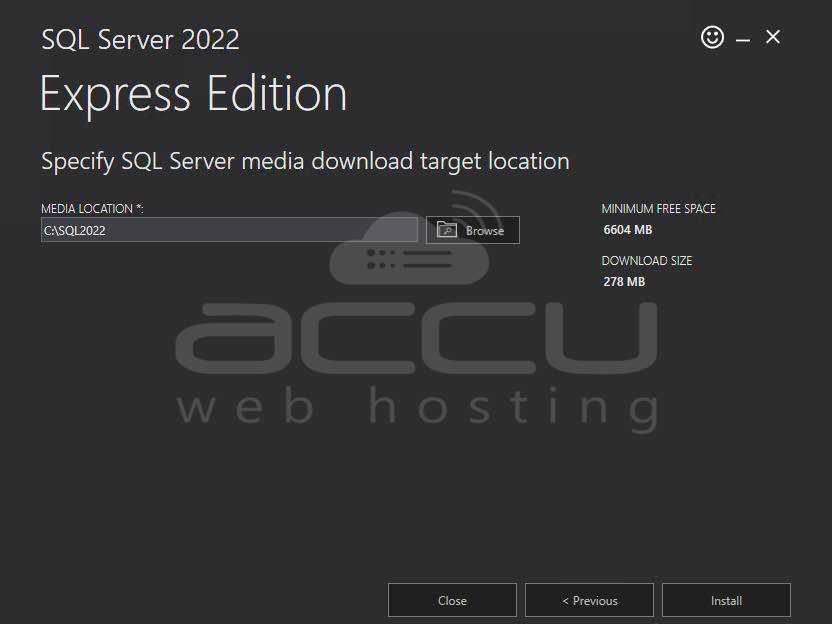The width and height of the screenshot is (832, 624).
Task: Click the folder icon inside the Browse button
Action: coord(447,230)
